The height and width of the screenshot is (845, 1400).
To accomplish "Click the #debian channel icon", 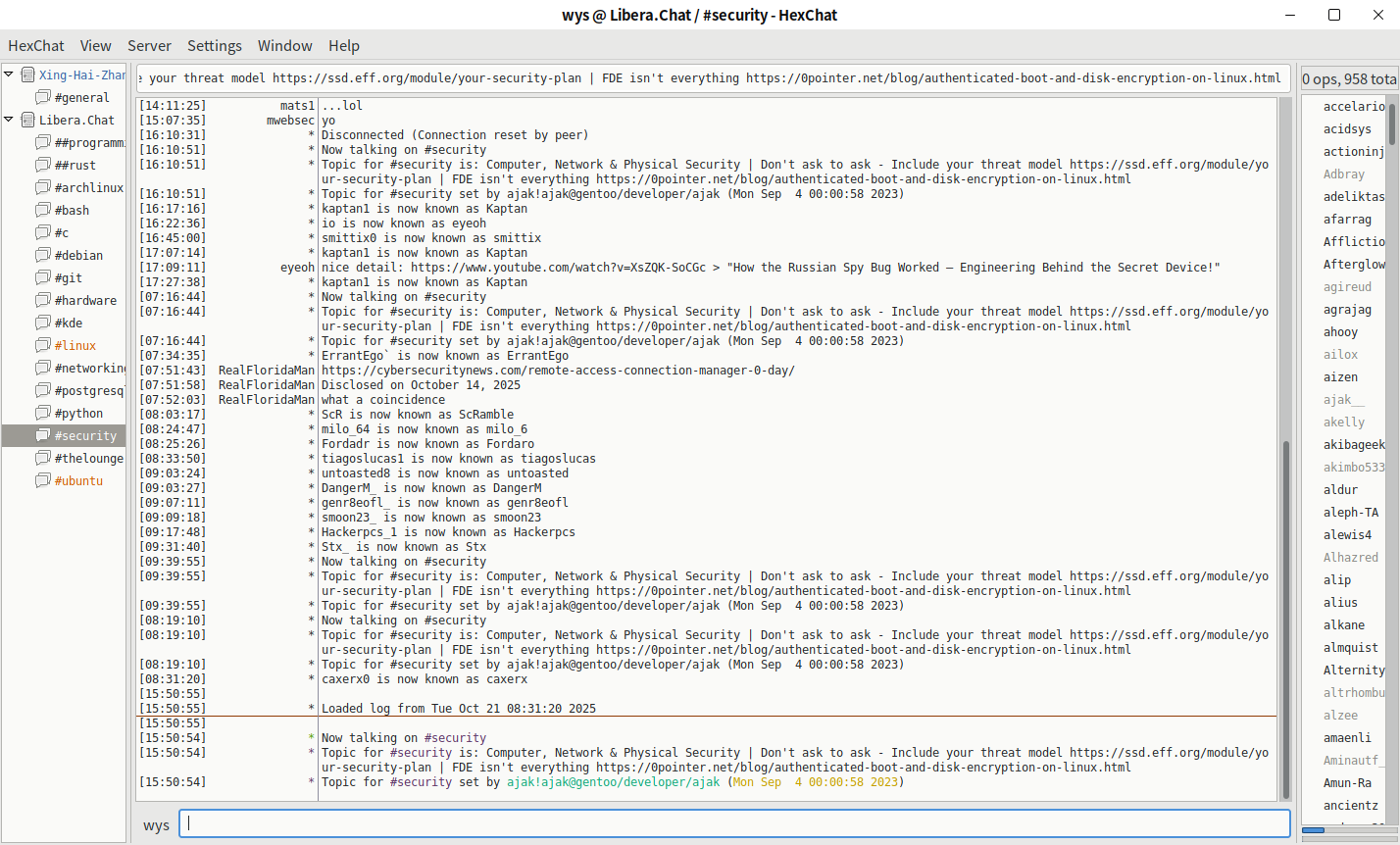I will pos(42,255).
